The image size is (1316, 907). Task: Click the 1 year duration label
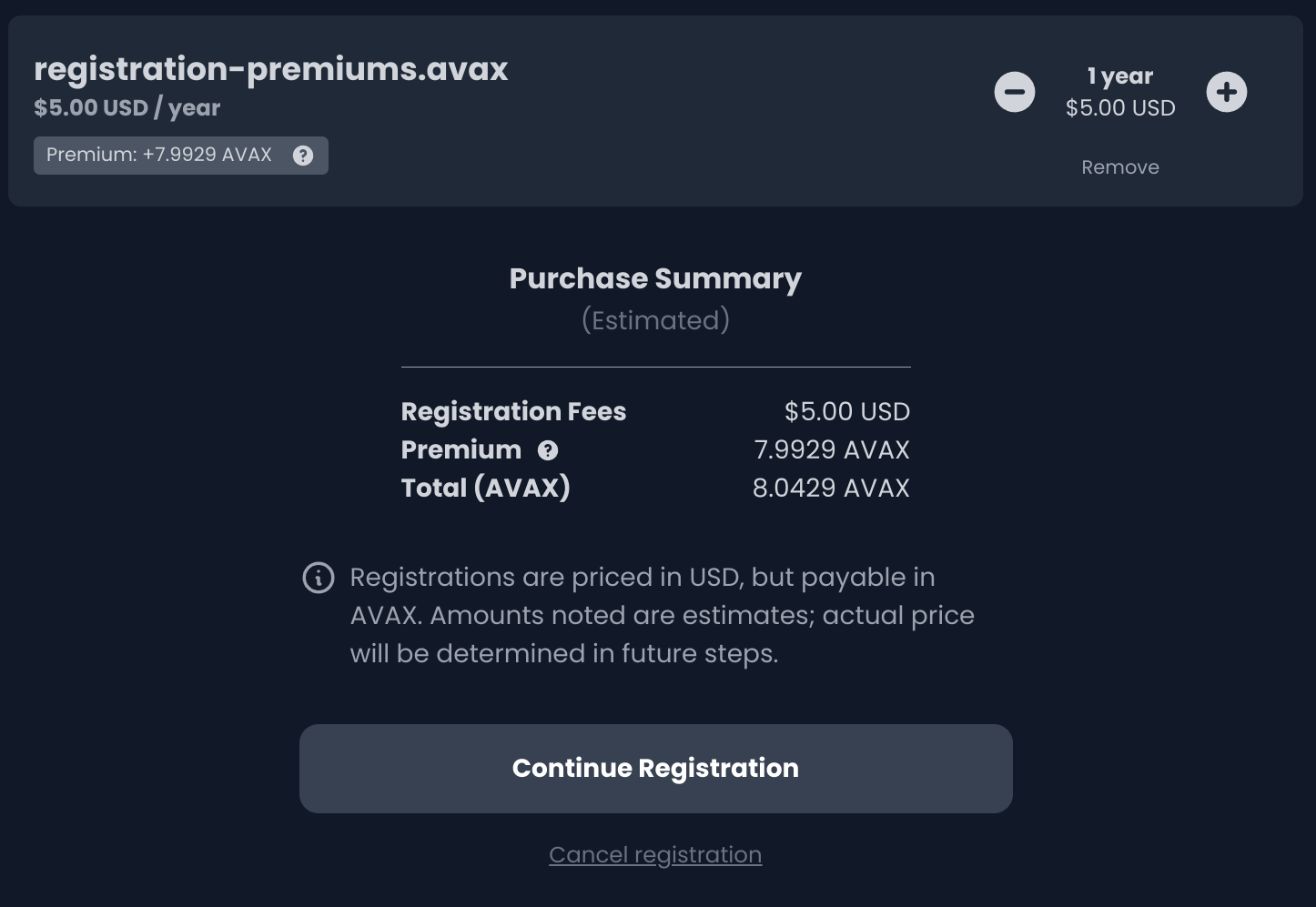pyautogui.click(x=1120, y=76)
